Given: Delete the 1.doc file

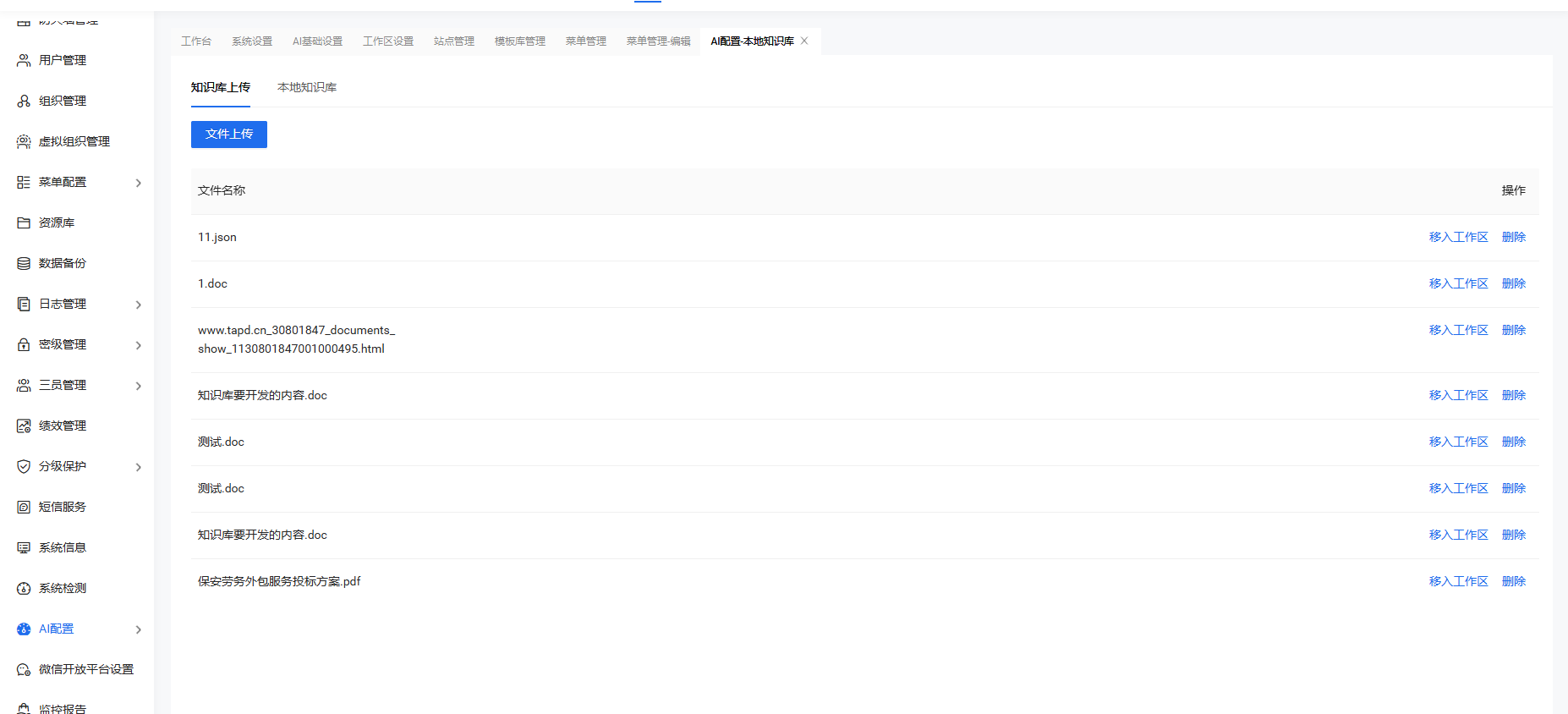Looking at the screenshot, I should click(1513, 284).
